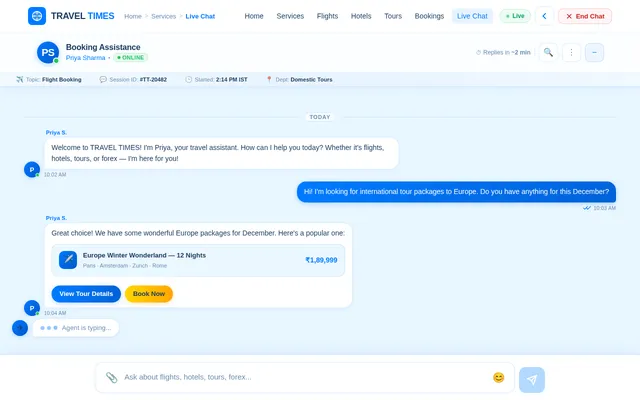Focus the Ask about flights message field
Viewport: 640px width, 400px height.
[x=305, y=377]
